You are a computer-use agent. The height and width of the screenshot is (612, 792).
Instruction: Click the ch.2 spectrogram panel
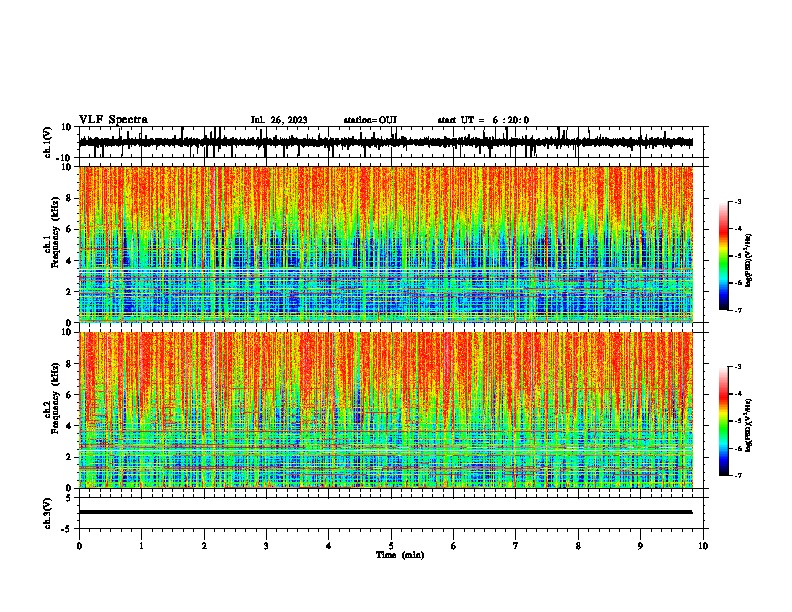pos(386,410)
